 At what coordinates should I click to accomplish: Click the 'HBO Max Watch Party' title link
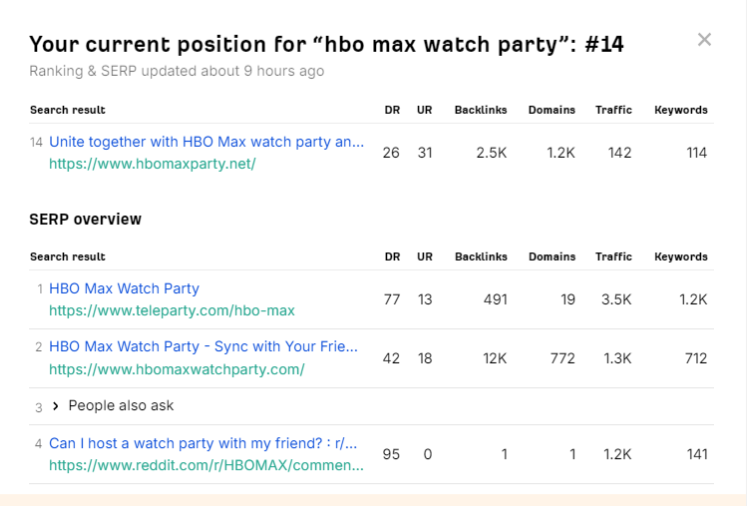click(x=124, y=288)
